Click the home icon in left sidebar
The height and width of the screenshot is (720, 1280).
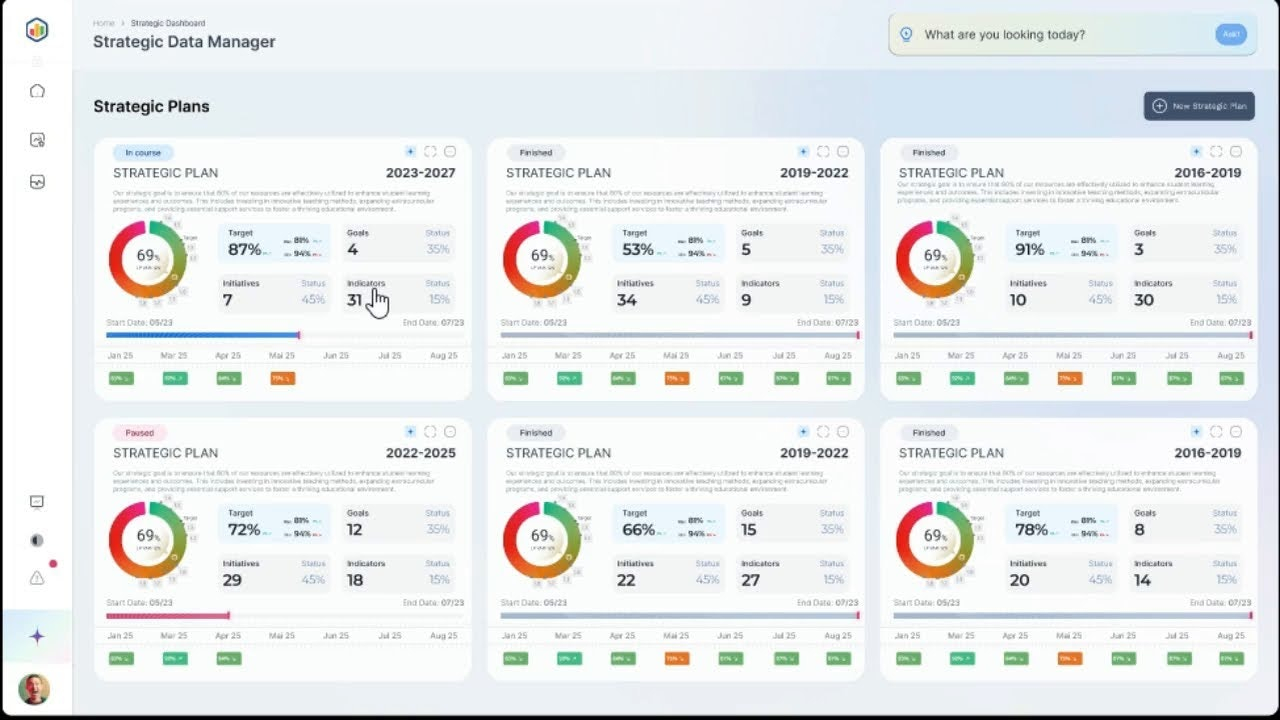click(x=37, y=91)
